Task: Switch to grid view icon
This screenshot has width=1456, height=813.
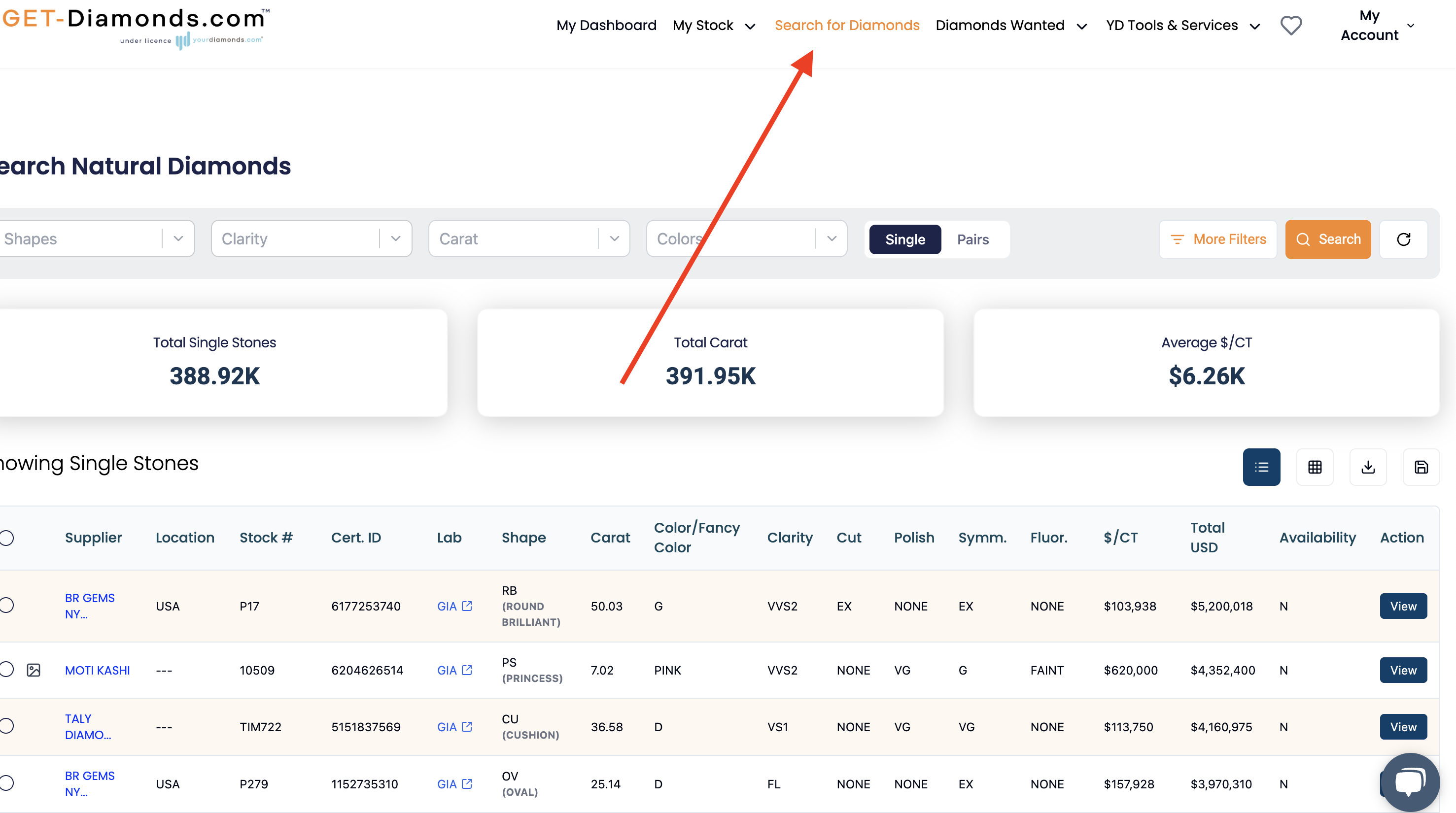Action: pos(1315,467)
